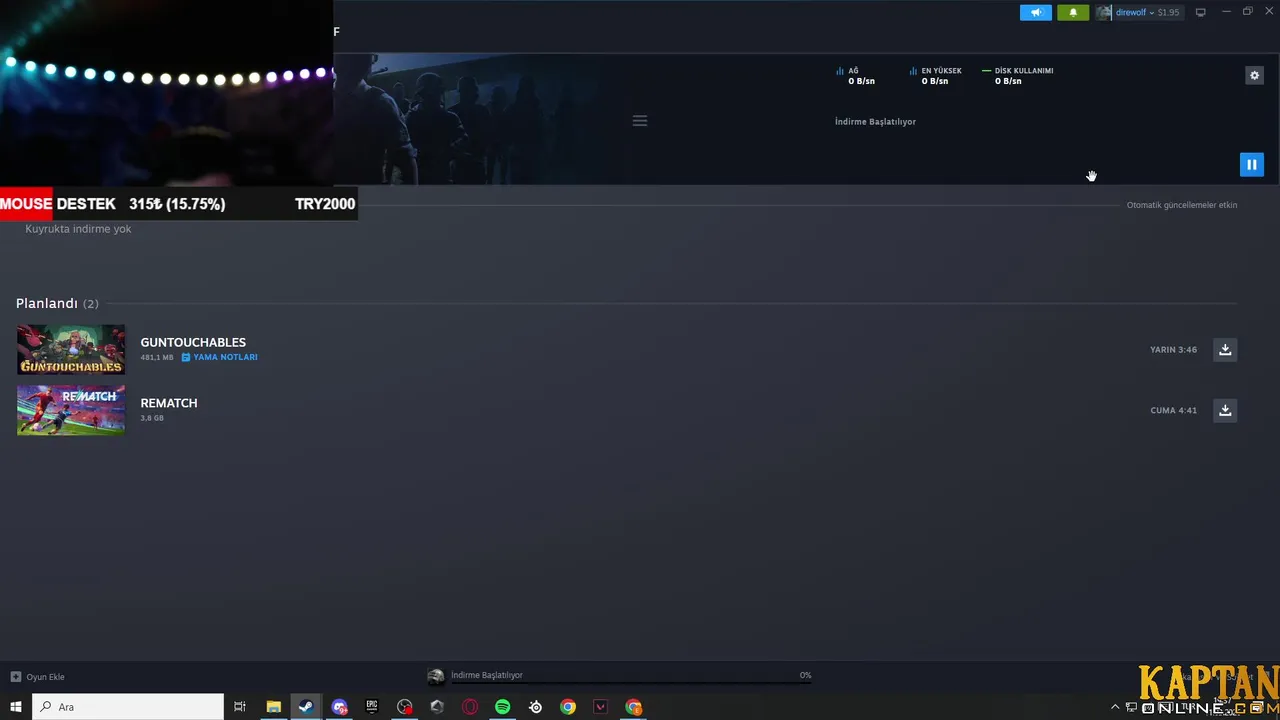The height and width of the screenshot is (720, 1280).
Task: Open Task View on taskbar
Action: tap(240, 707)
